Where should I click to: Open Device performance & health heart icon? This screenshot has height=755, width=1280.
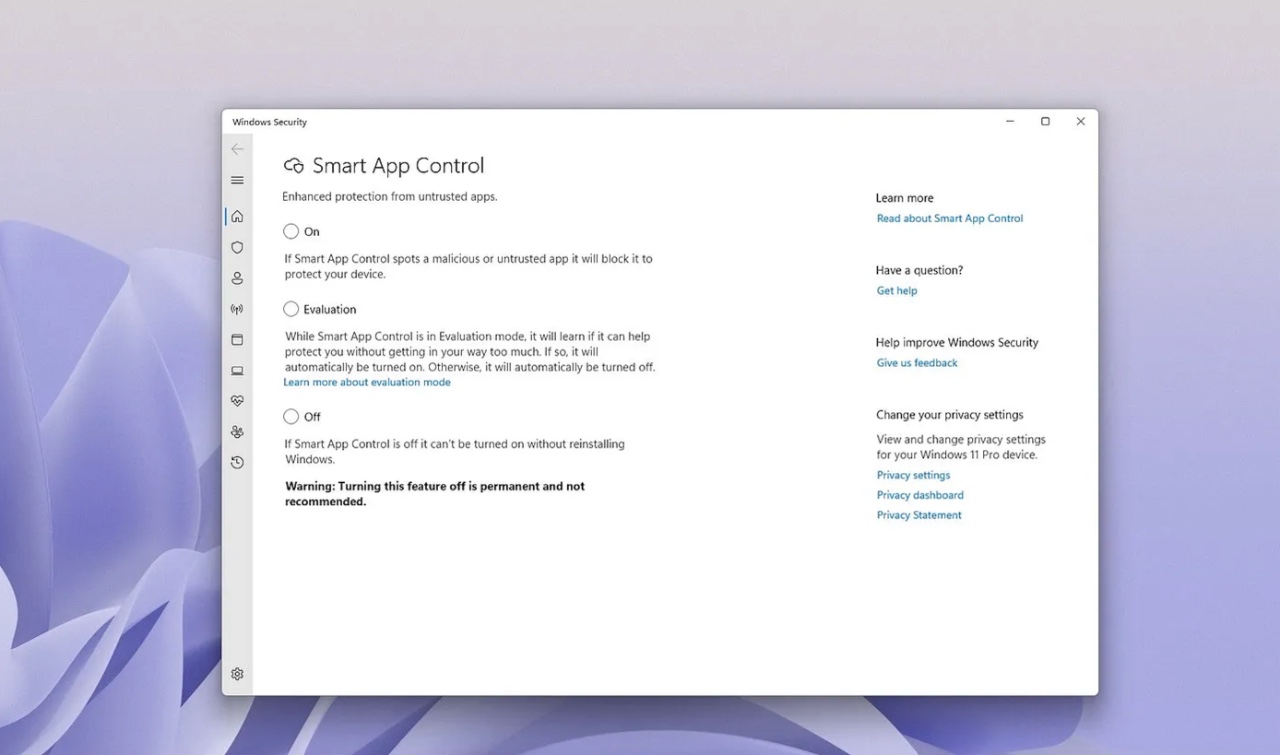237,401
